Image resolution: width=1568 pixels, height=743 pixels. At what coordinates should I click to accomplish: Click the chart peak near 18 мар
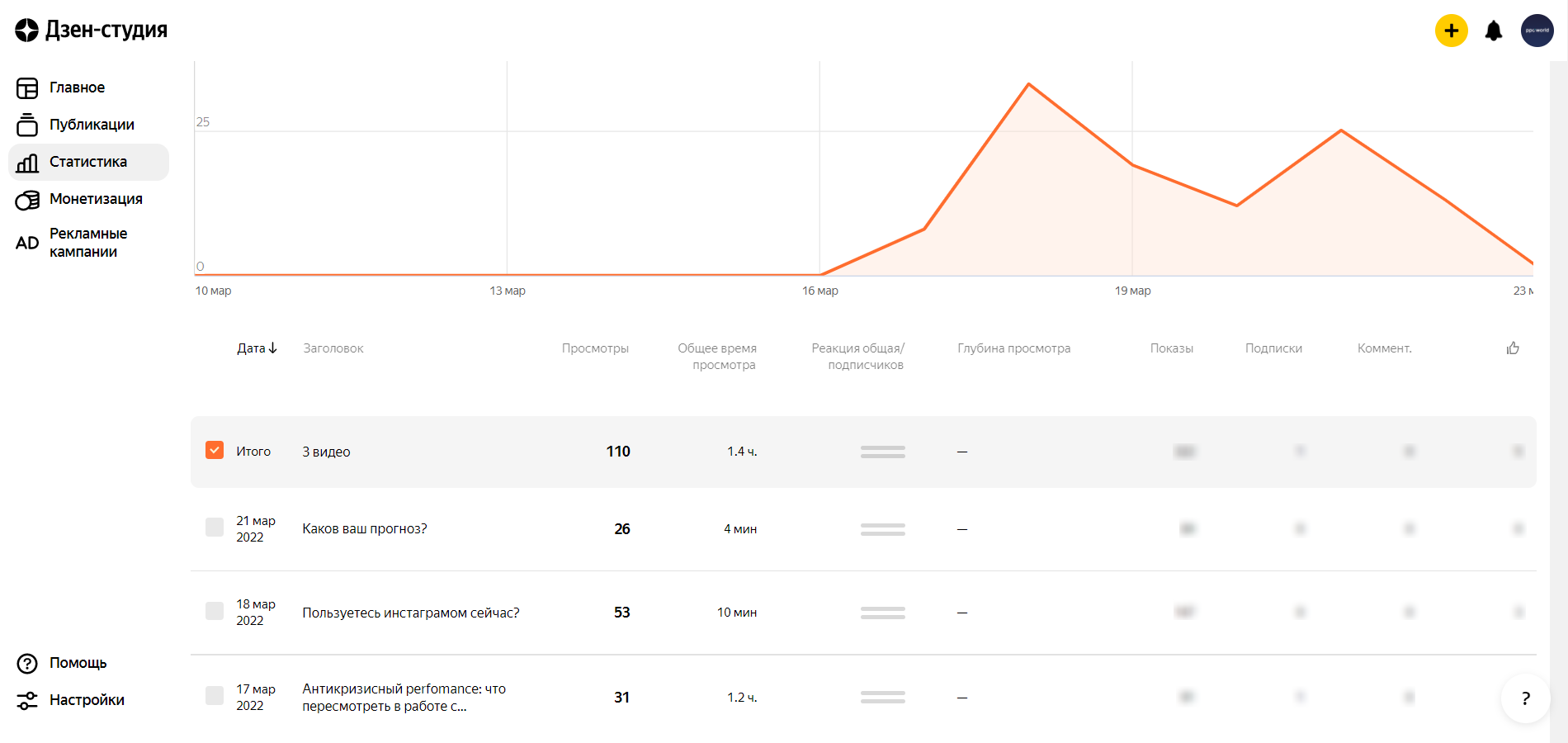pos(1028,84)
